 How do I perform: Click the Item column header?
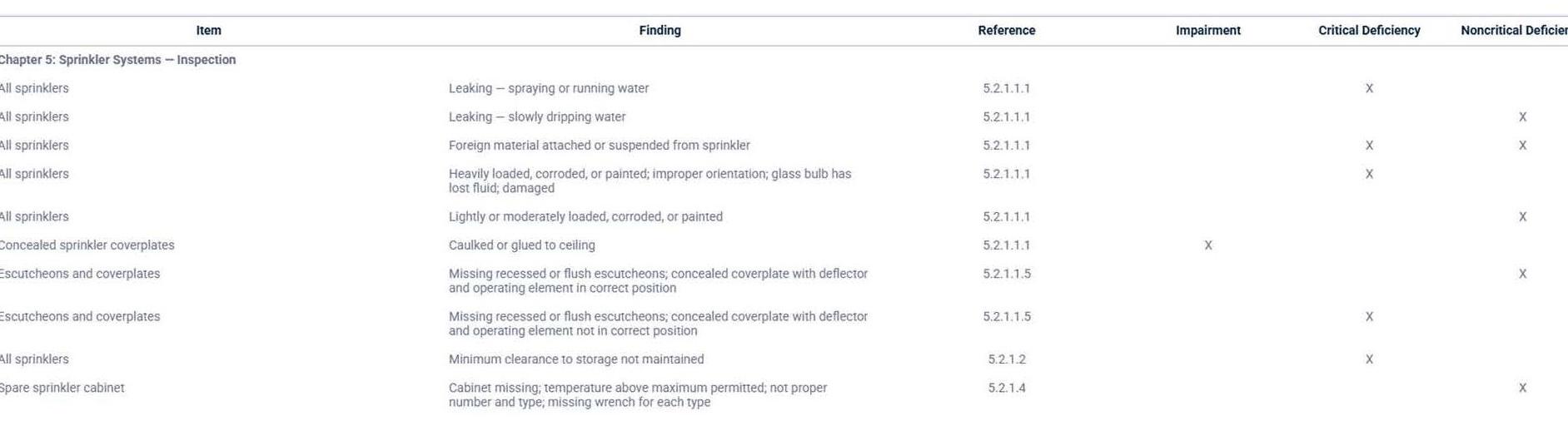(208, 31)
